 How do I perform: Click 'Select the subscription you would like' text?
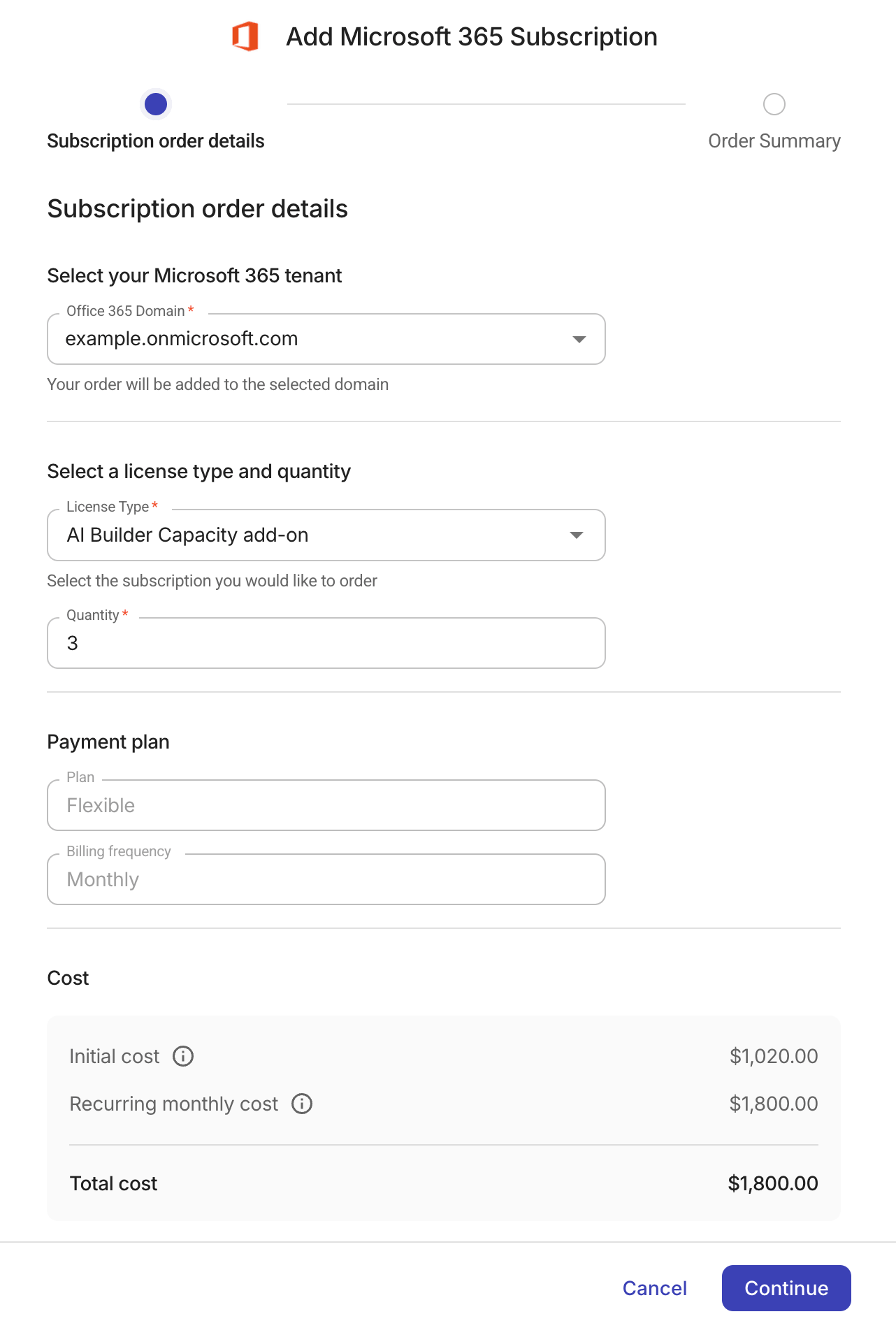pos(212,581)
